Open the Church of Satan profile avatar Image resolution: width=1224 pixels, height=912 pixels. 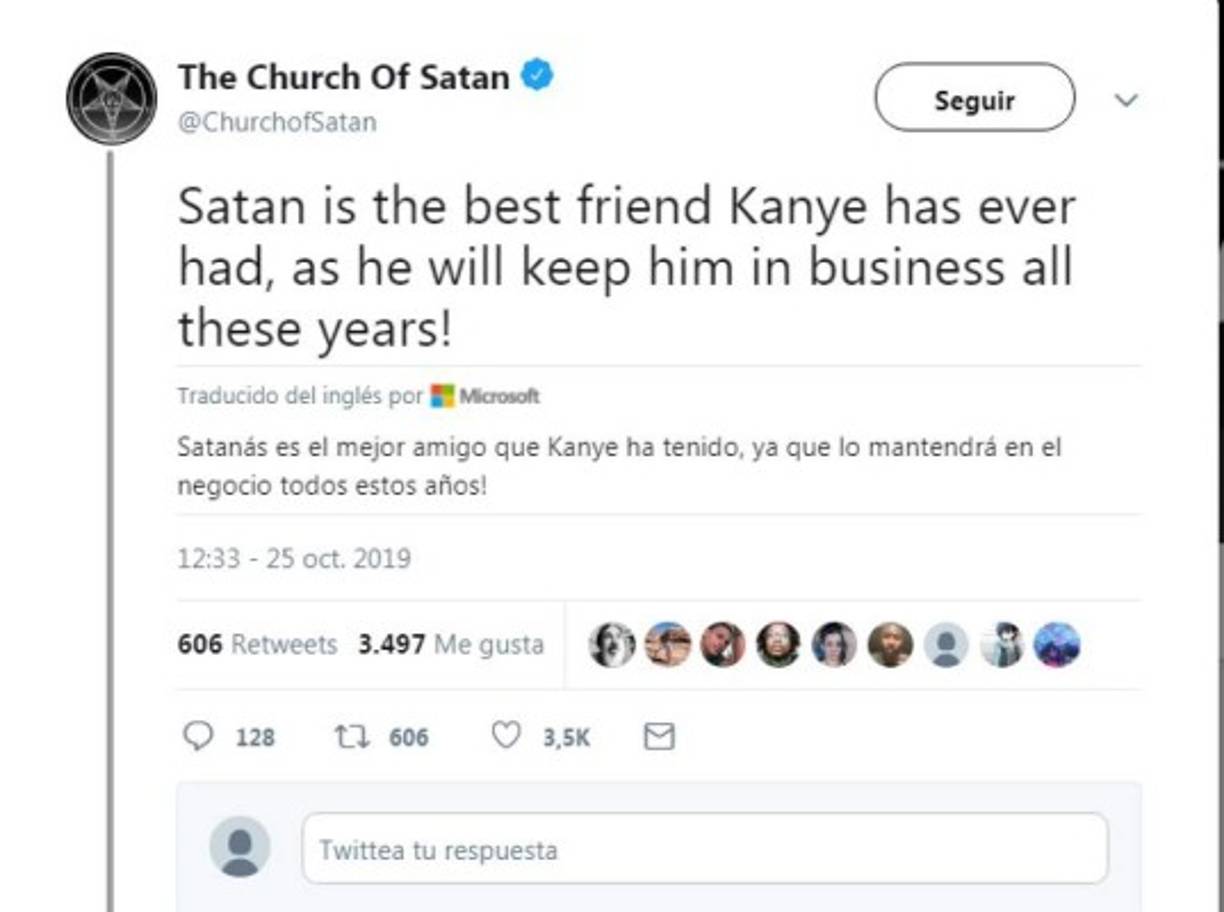click(x=111, y=98)
